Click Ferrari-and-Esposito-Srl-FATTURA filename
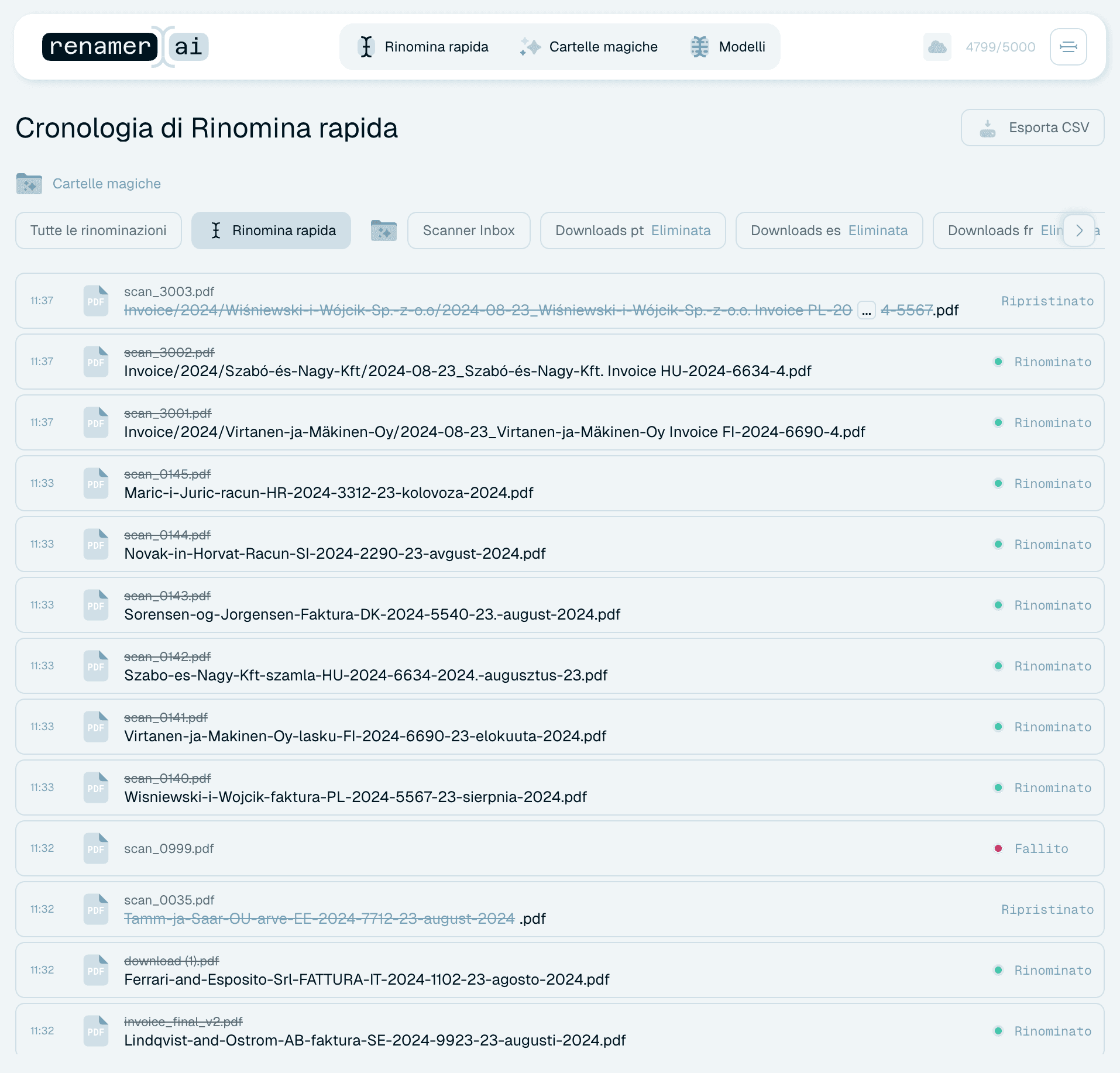 coord(367,979)
